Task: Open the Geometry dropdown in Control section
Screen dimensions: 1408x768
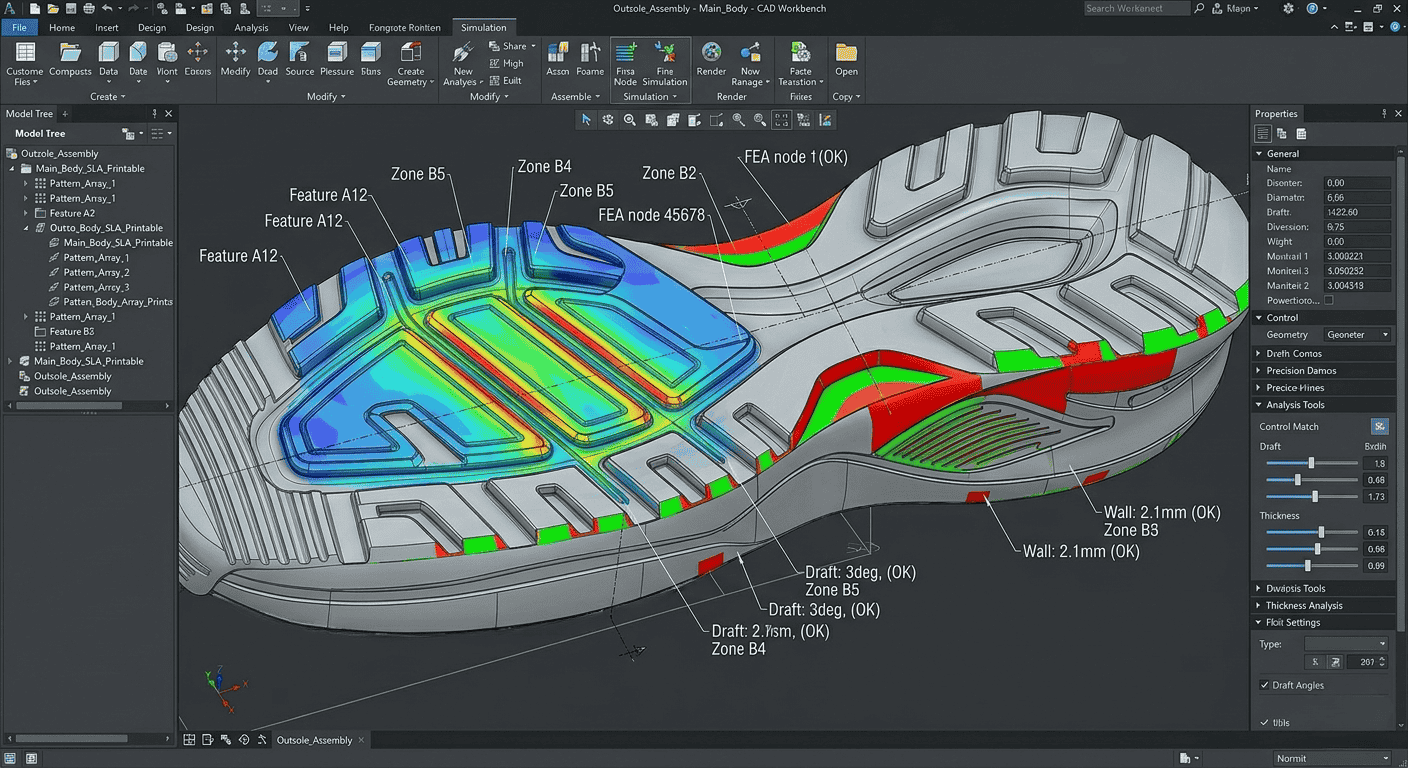Action: coord(1357,335)
